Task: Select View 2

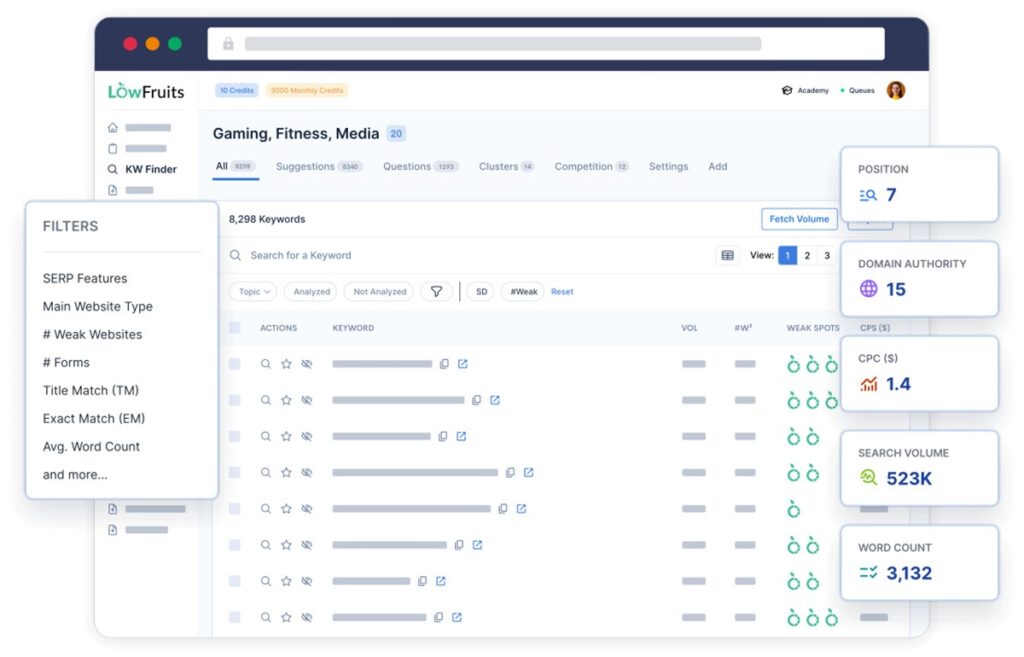Action: pos(807,255)
